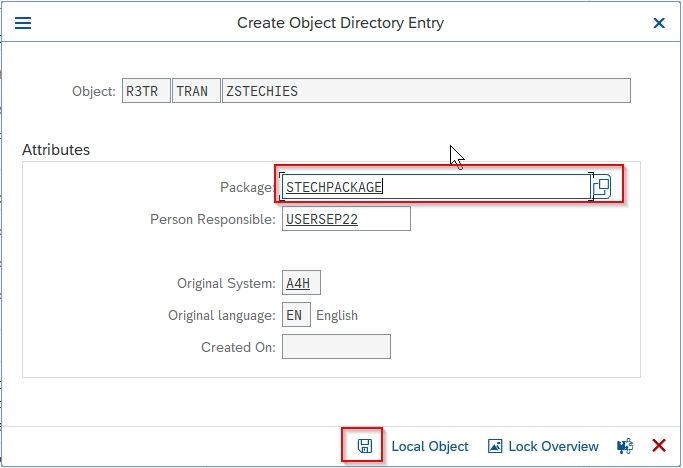
Task: Click the transport organizer icon beside Lock Overview
Action: [625, 446]
